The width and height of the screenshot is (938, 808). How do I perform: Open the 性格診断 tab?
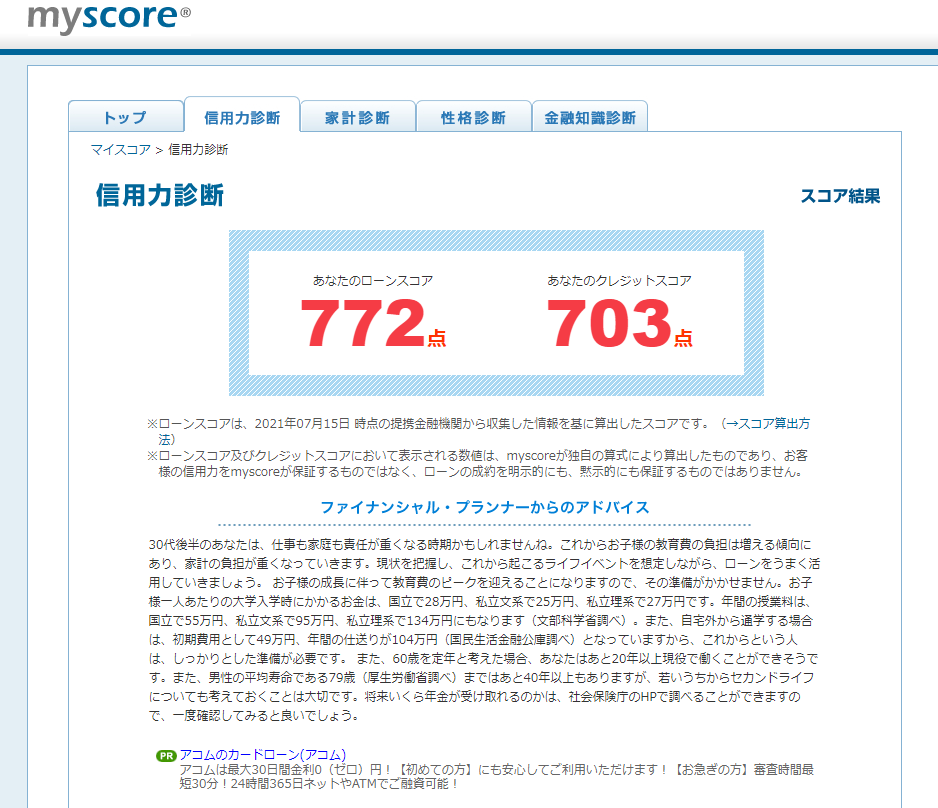point(473,117)
